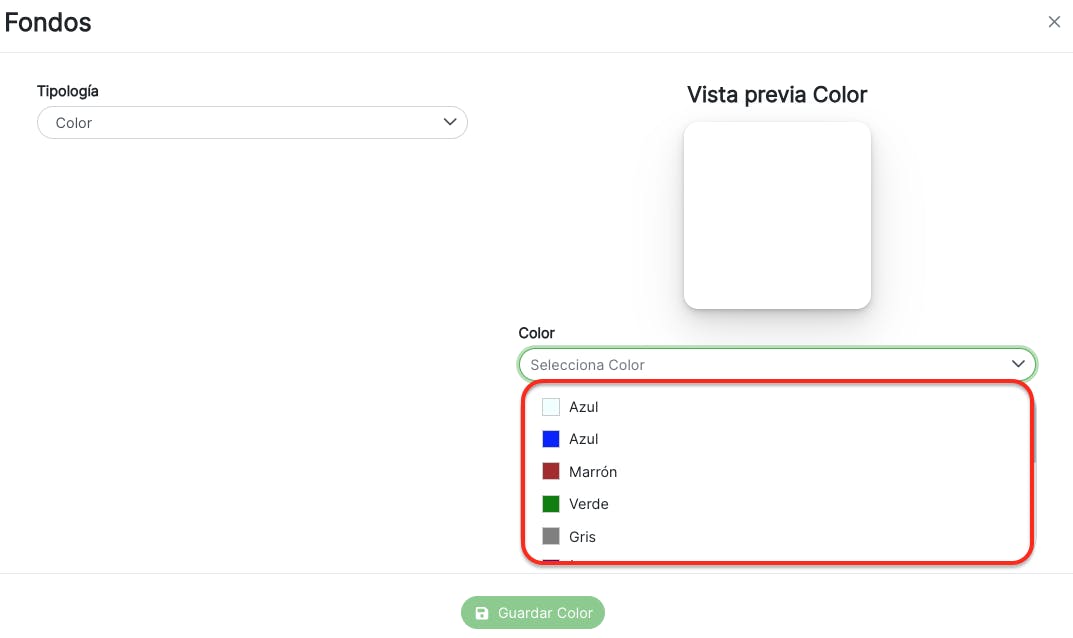Select the Marrón option
The height and width of the screenshot is (638, 1073).
point(593,472)
